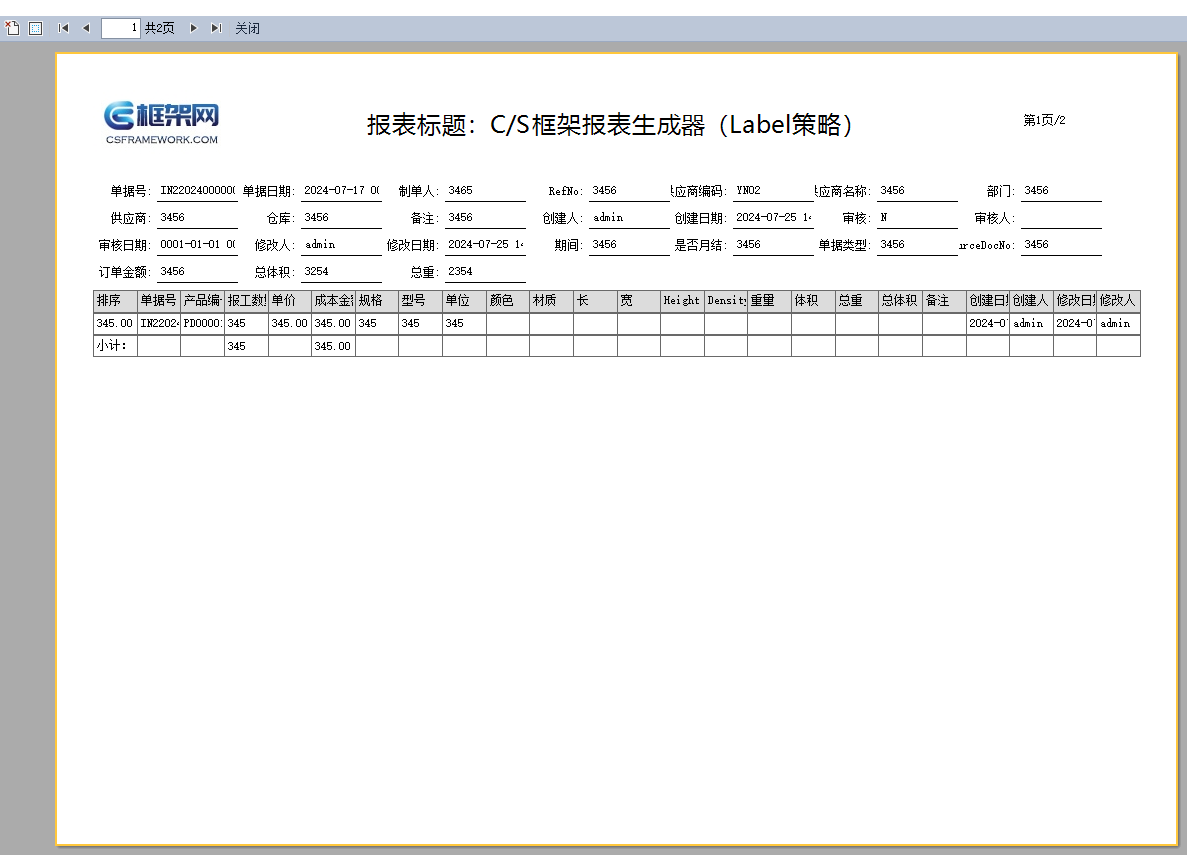
Task: Click the 规格 column header
Action: pos(377,301)
